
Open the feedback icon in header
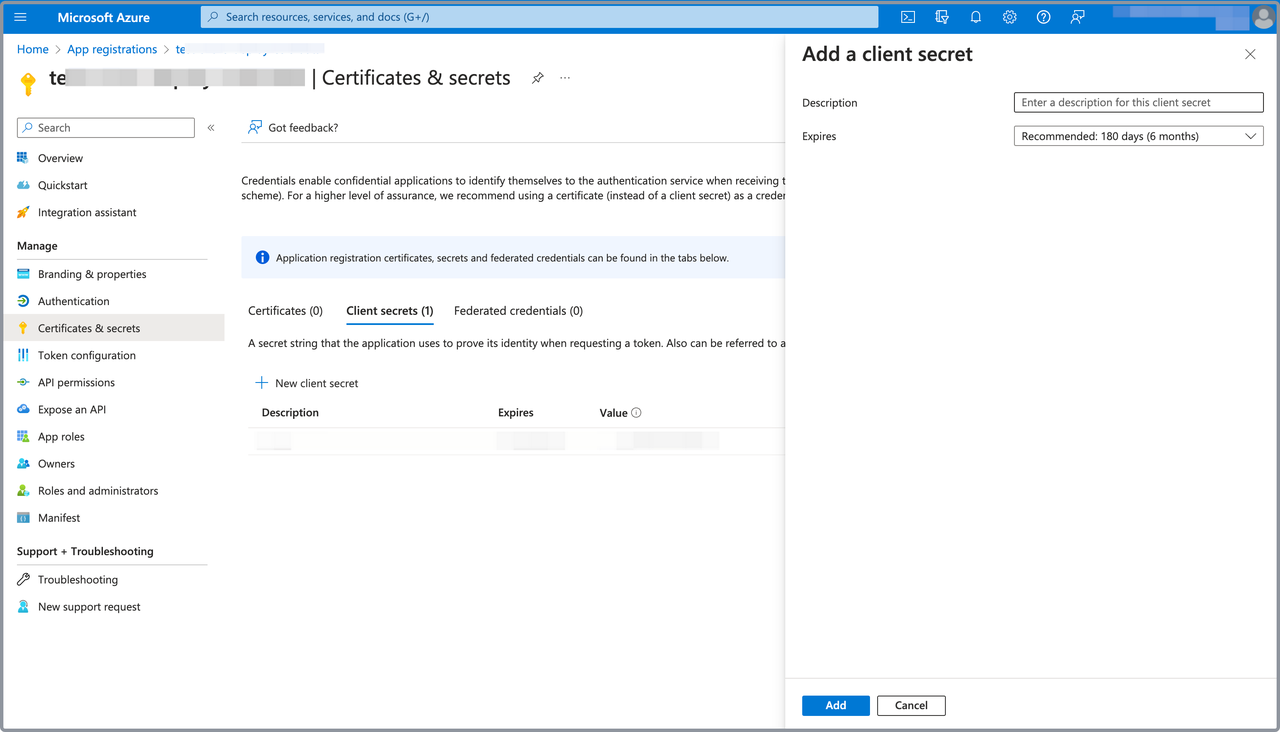click(1077, 17)
